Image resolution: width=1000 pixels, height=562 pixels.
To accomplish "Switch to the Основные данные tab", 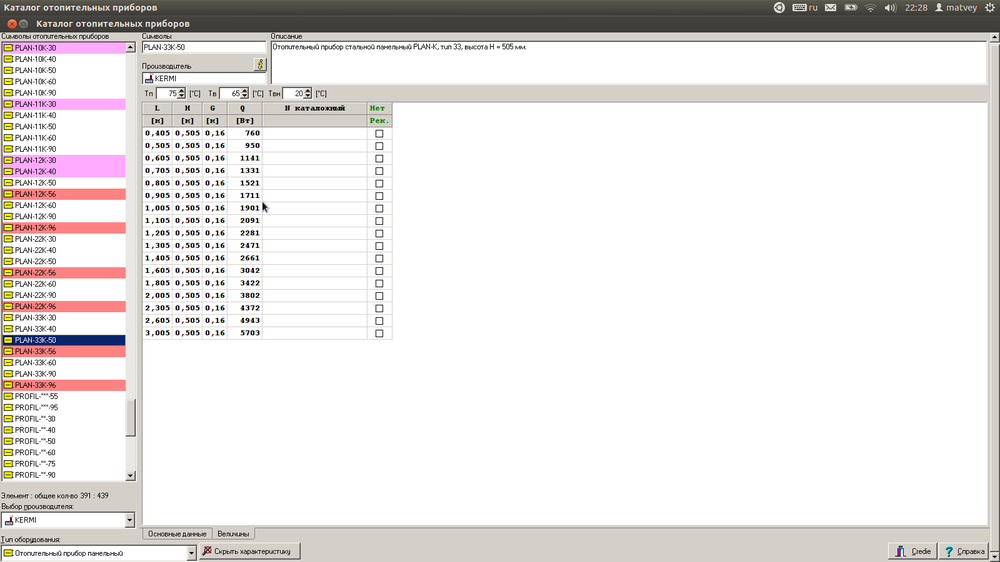I will (x=177, y=534).
